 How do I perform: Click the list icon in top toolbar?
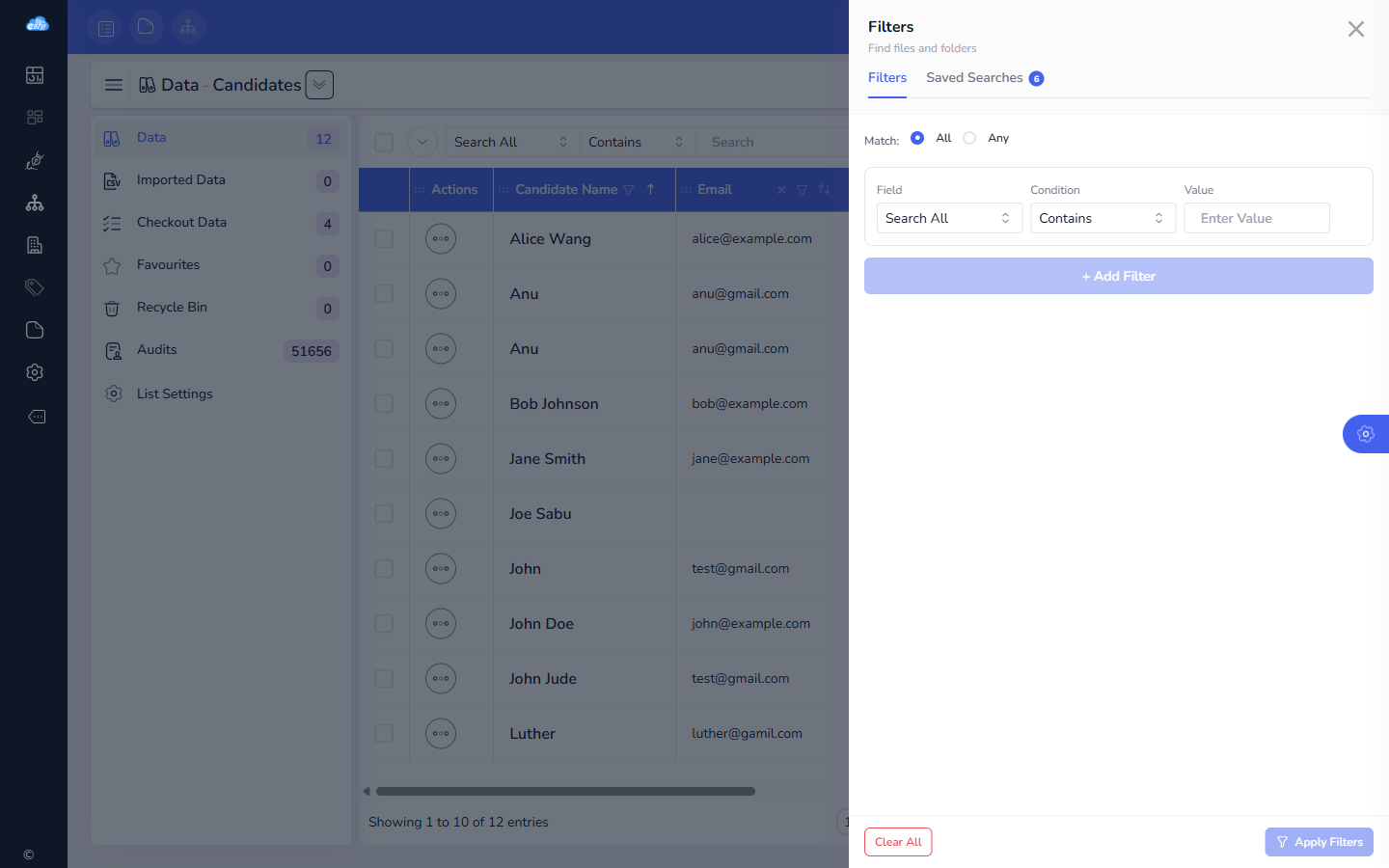coord(106,28)
